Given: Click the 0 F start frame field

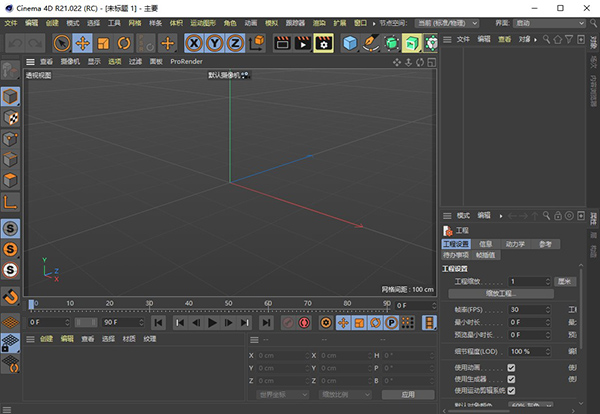Looking at the screenshot, I should (49, 323).
